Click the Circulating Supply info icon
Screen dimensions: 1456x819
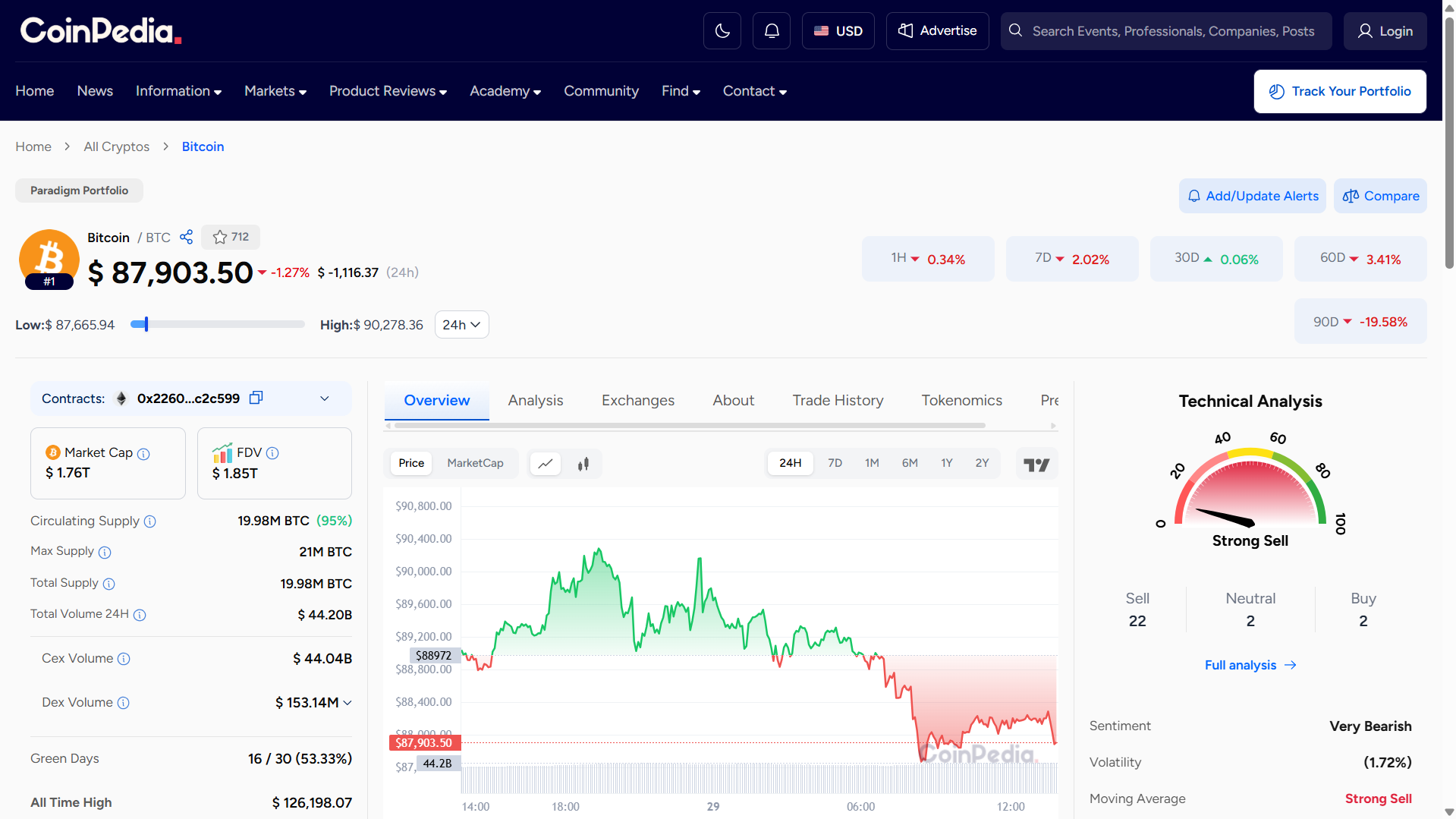click(149, 521)
